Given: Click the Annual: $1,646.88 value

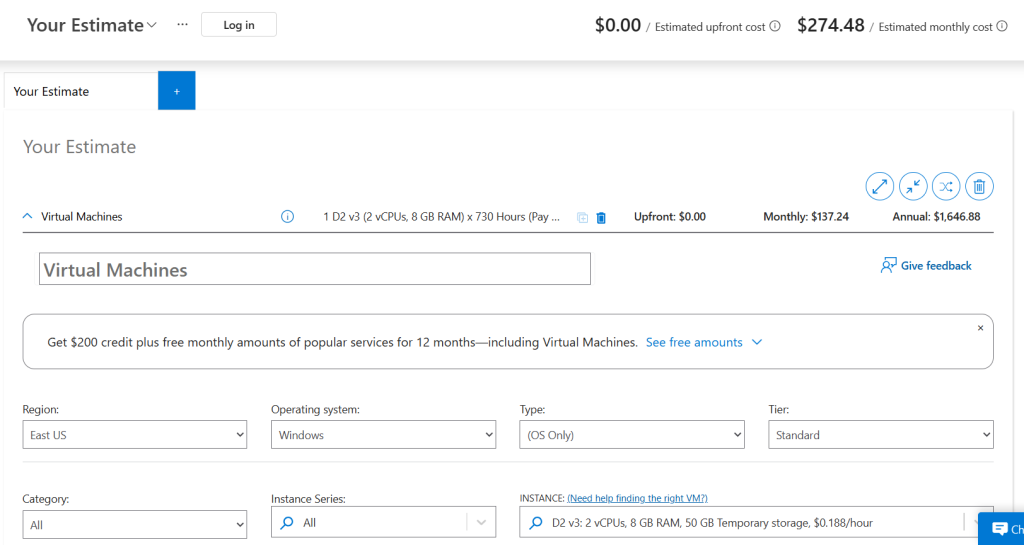Looking at the screenshot, I should pyautogui.click(x=936, y=217).
